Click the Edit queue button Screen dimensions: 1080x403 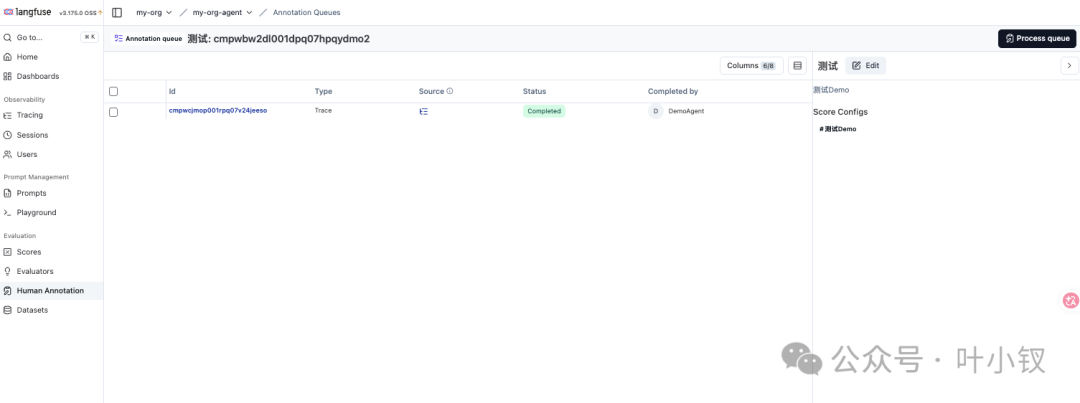tap(866, 65)
